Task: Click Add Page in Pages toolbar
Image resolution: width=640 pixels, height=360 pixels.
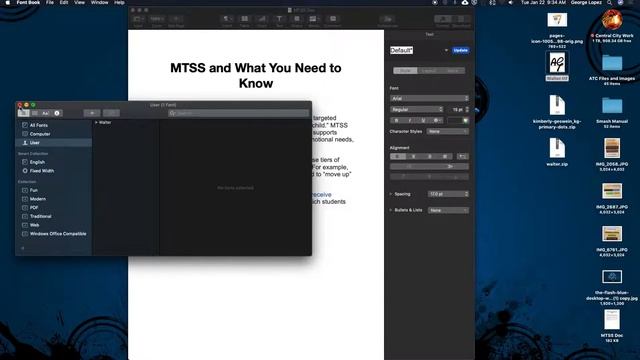Action: (176, 20)
